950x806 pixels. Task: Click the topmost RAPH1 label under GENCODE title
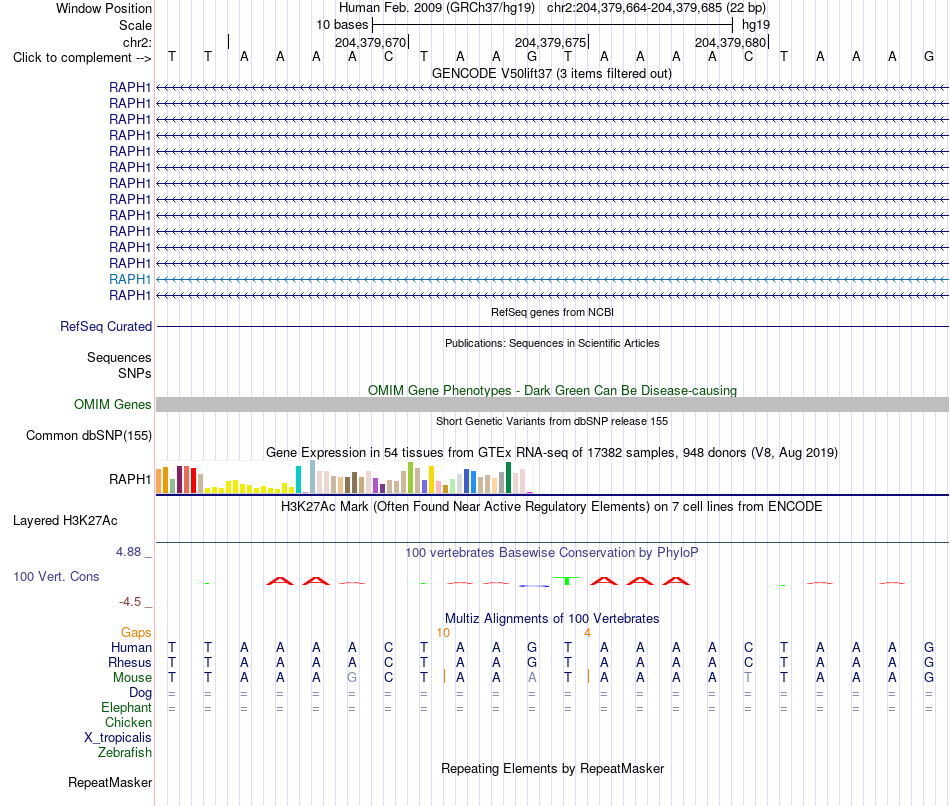pyautogui.click(x=130, y=87)
